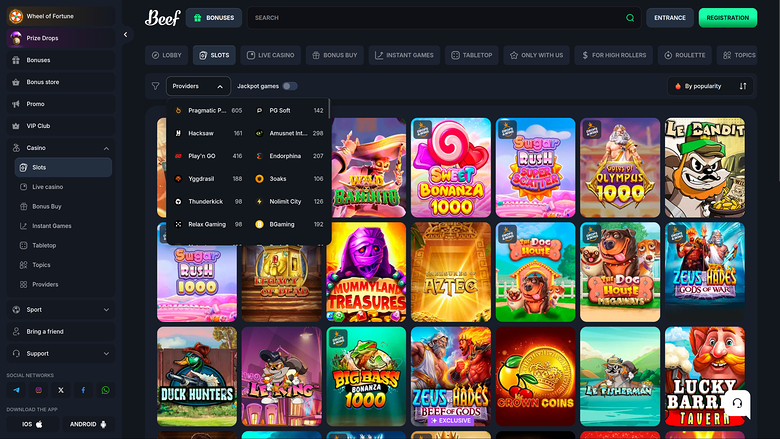780x439 pixels.
Task: Switch to the Bonus Buy tab
Action: click(x=335, y=55)
